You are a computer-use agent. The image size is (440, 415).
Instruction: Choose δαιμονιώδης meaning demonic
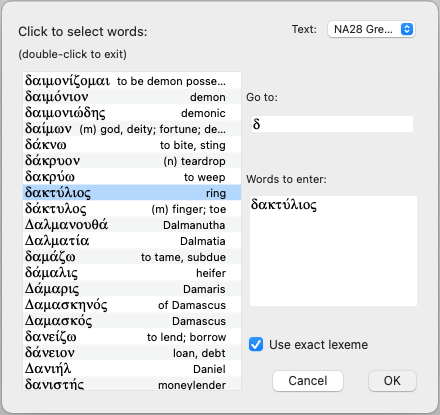(x=132, y=113)
